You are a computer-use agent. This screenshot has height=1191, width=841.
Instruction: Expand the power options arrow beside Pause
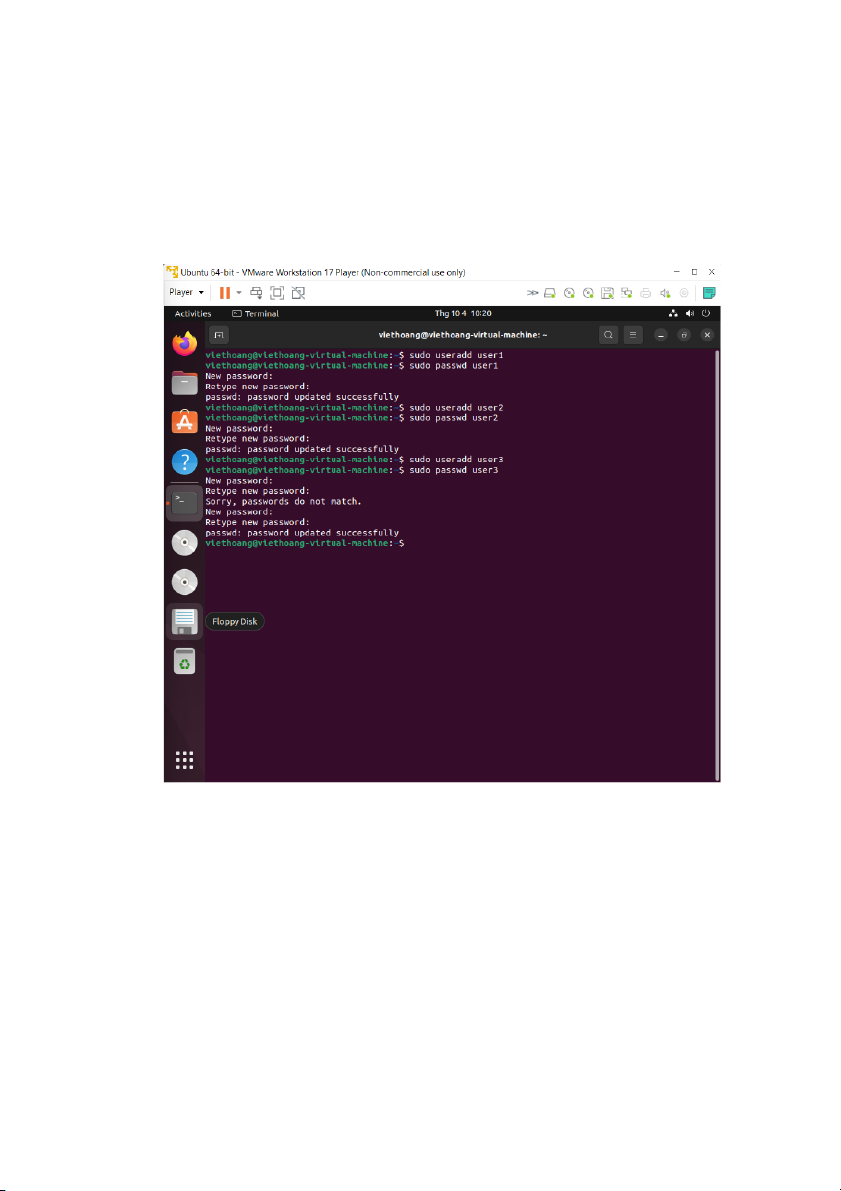(x=239, y=292)
